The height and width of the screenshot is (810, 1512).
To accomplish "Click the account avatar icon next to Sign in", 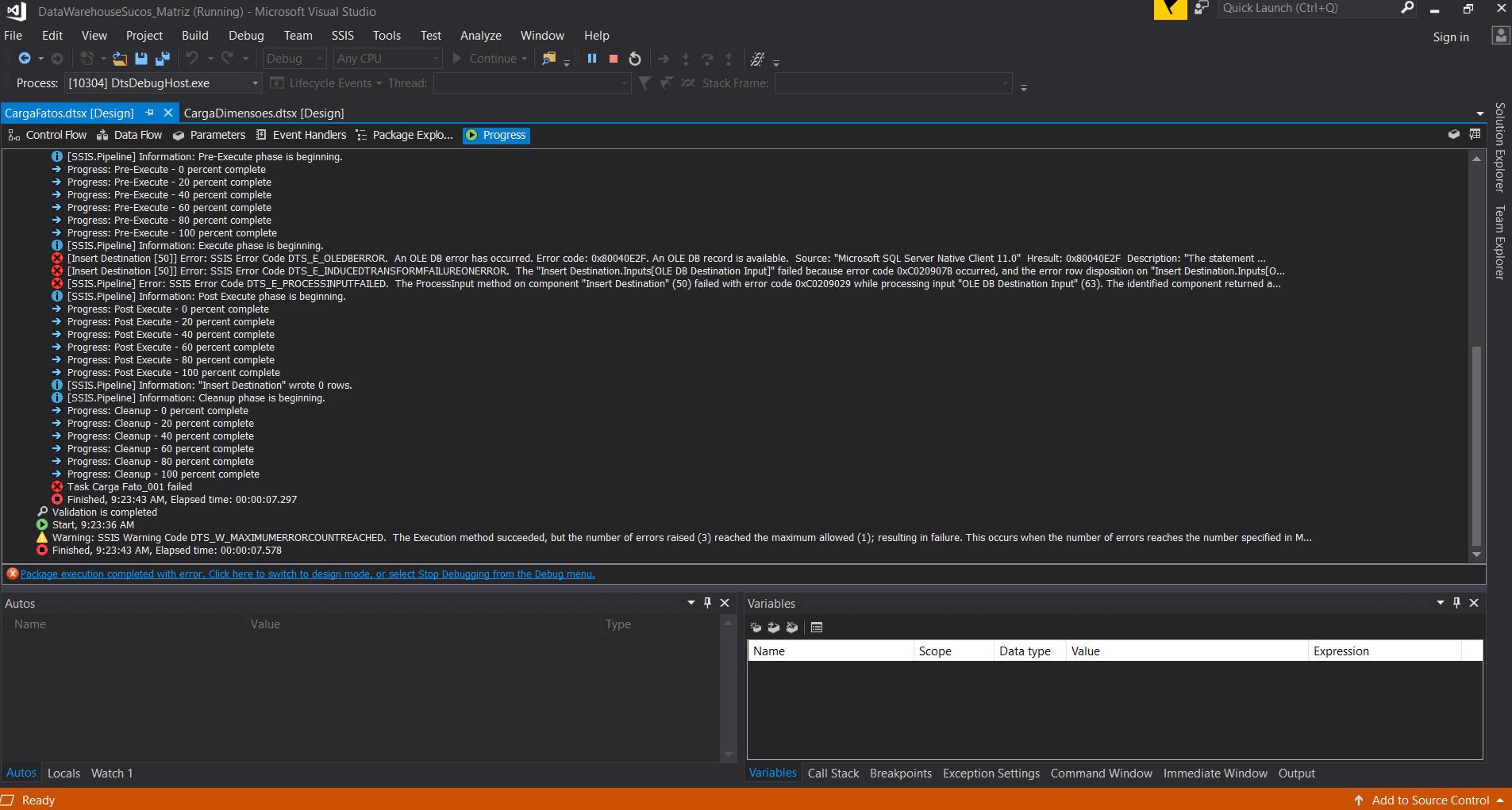I will click(x=1500, y=36).
